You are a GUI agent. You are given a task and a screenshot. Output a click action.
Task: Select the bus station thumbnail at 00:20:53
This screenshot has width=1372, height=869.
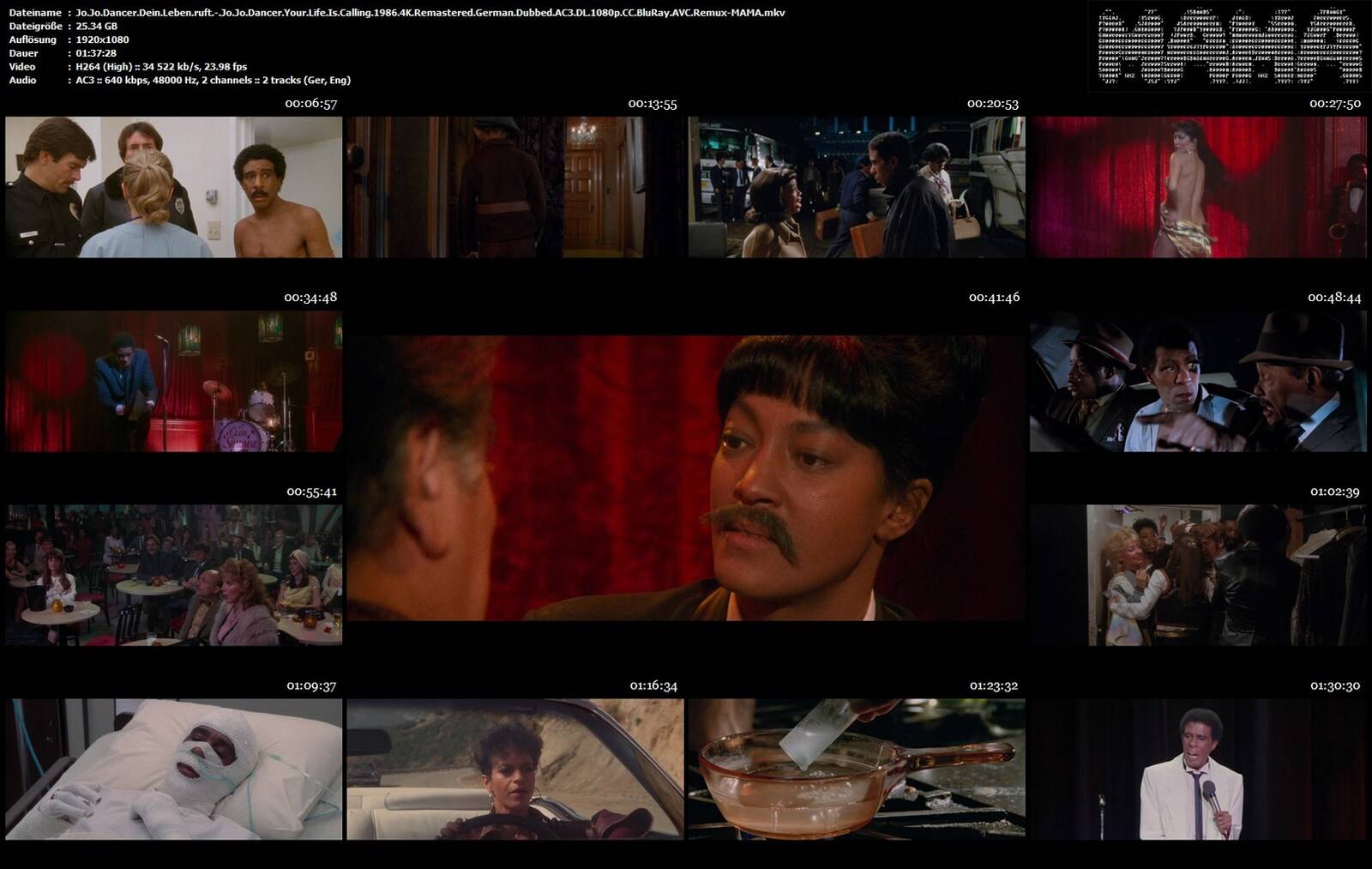[857, 187]
